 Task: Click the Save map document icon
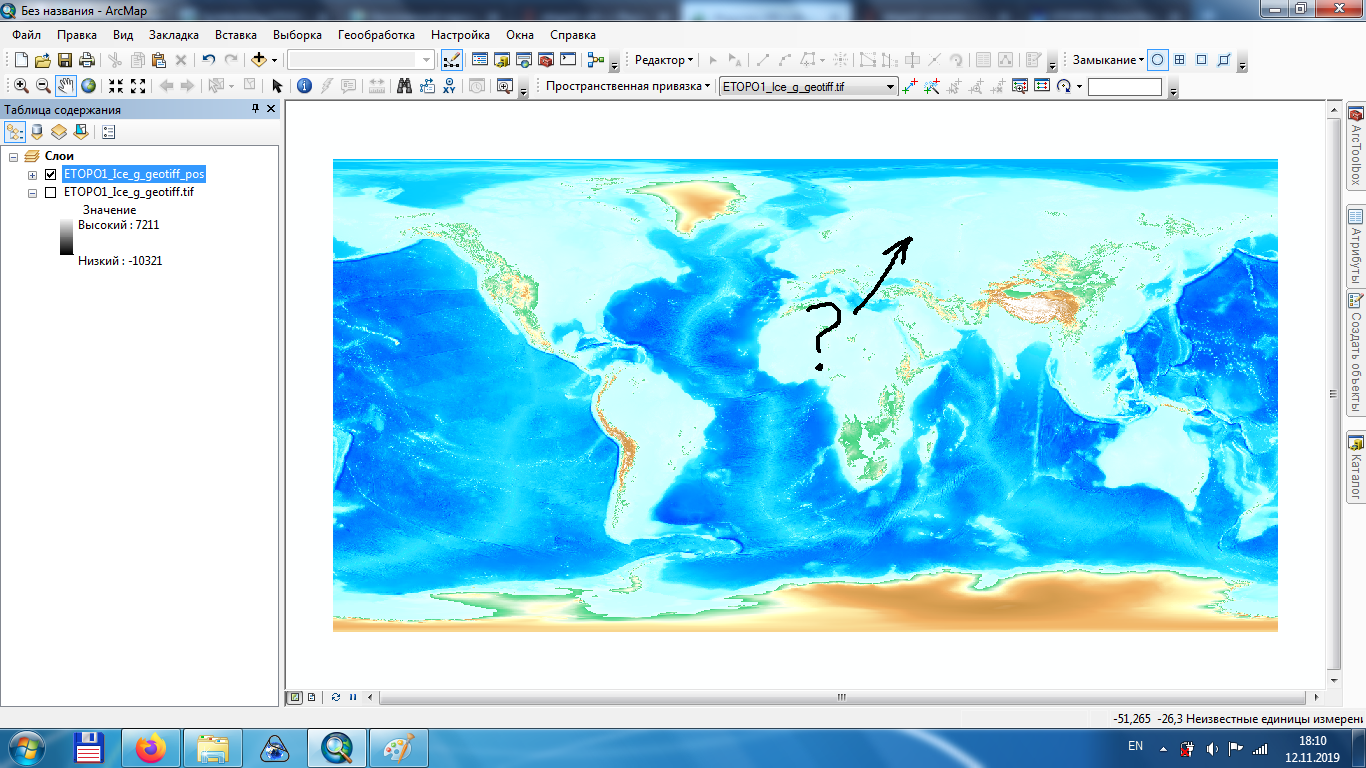65,60
